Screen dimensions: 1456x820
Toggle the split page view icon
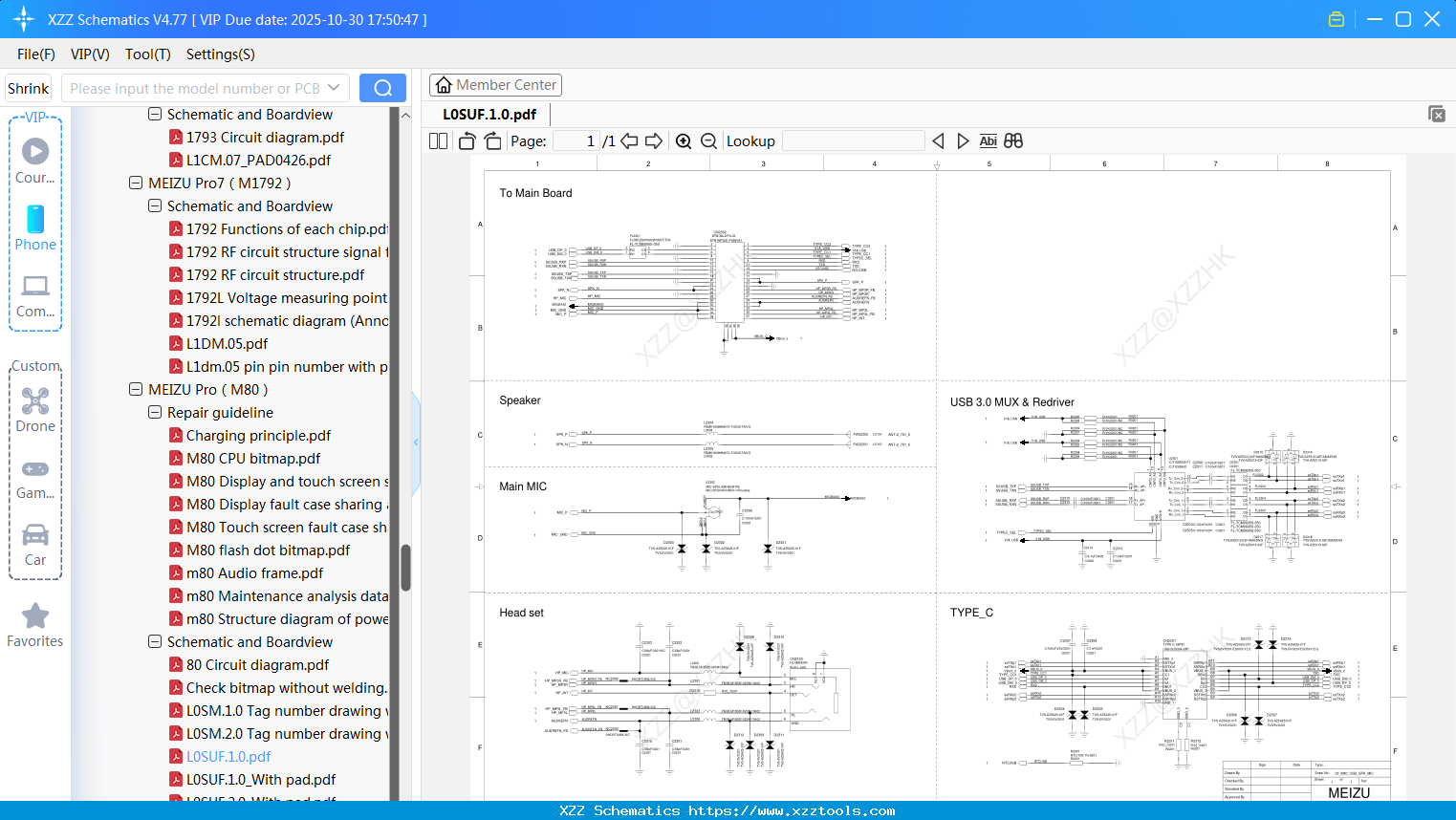point(439,141)
